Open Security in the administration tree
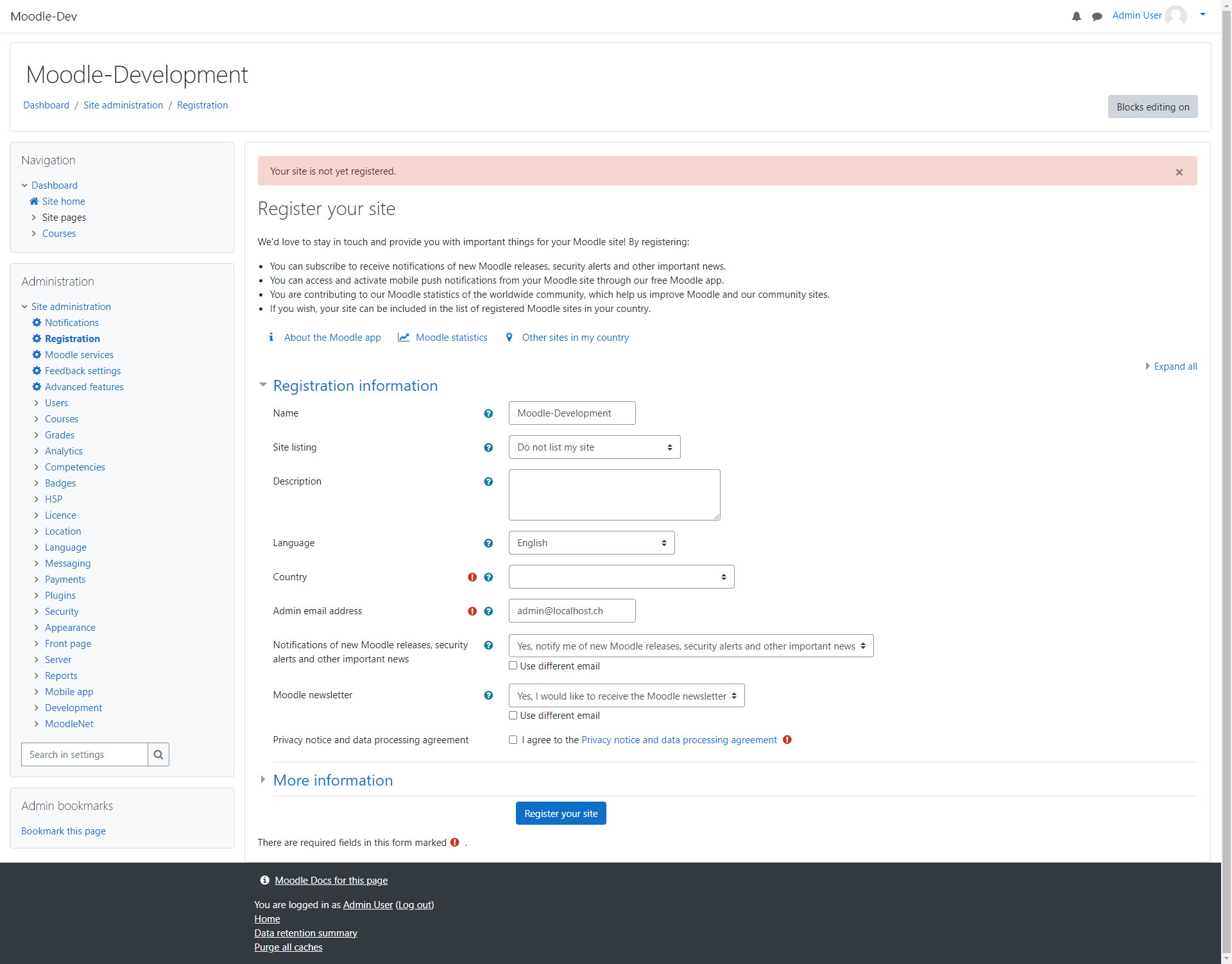The width and height of the screenshot is (1232, 964). click(62, 612)
